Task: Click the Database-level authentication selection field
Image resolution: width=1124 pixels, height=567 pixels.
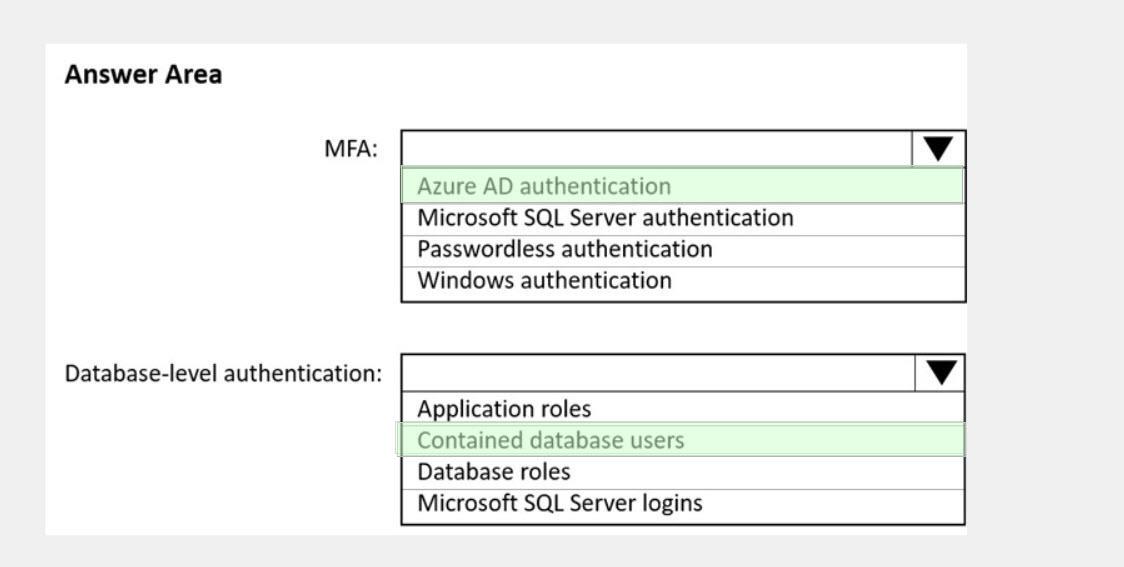Action: tap(658, 373)
